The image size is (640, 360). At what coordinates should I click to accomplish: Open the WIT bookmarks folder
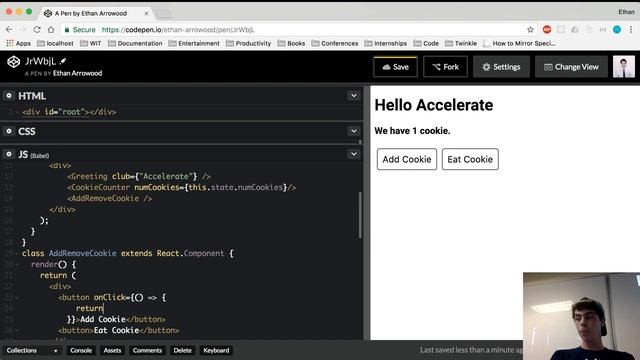click(91, 43)
